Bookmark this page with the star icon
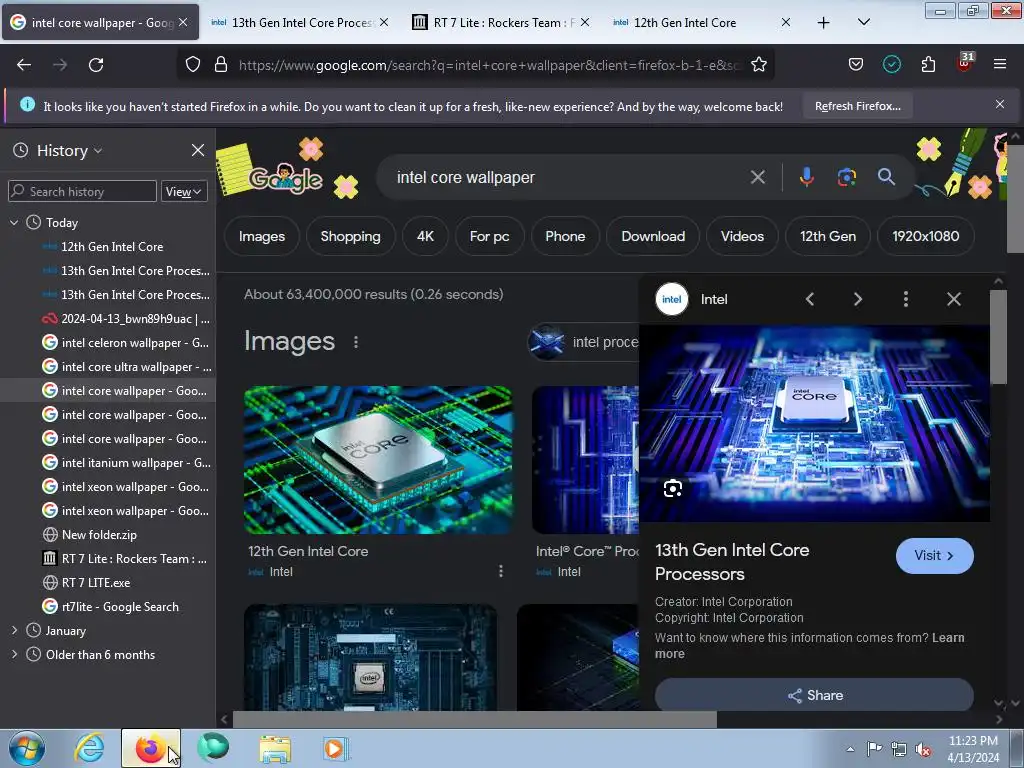This screenshot has height=768, width=1024. (x=758, y=65)
